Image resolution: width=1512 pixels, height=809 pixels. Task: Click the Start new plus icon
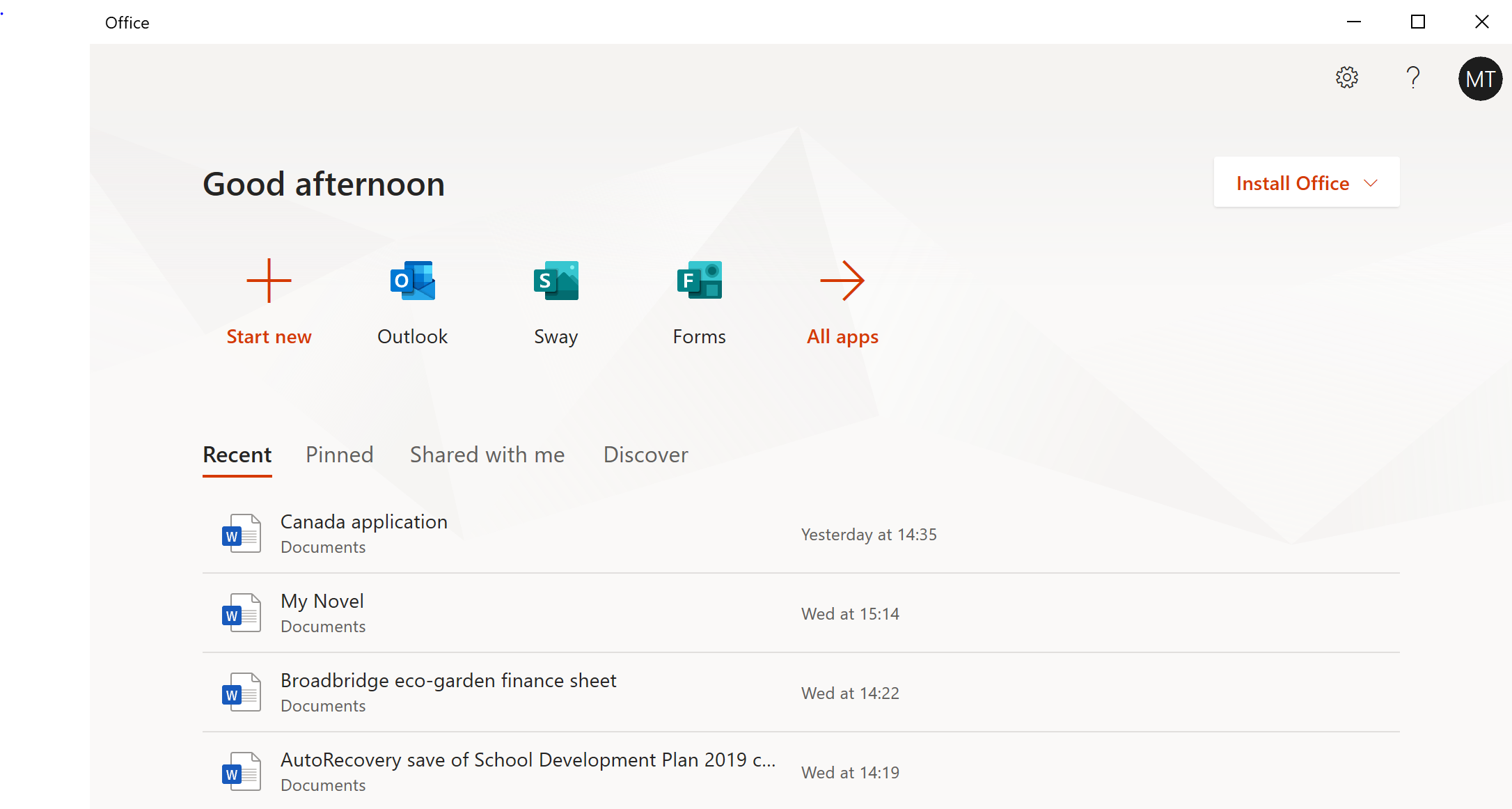click(269, 281)
